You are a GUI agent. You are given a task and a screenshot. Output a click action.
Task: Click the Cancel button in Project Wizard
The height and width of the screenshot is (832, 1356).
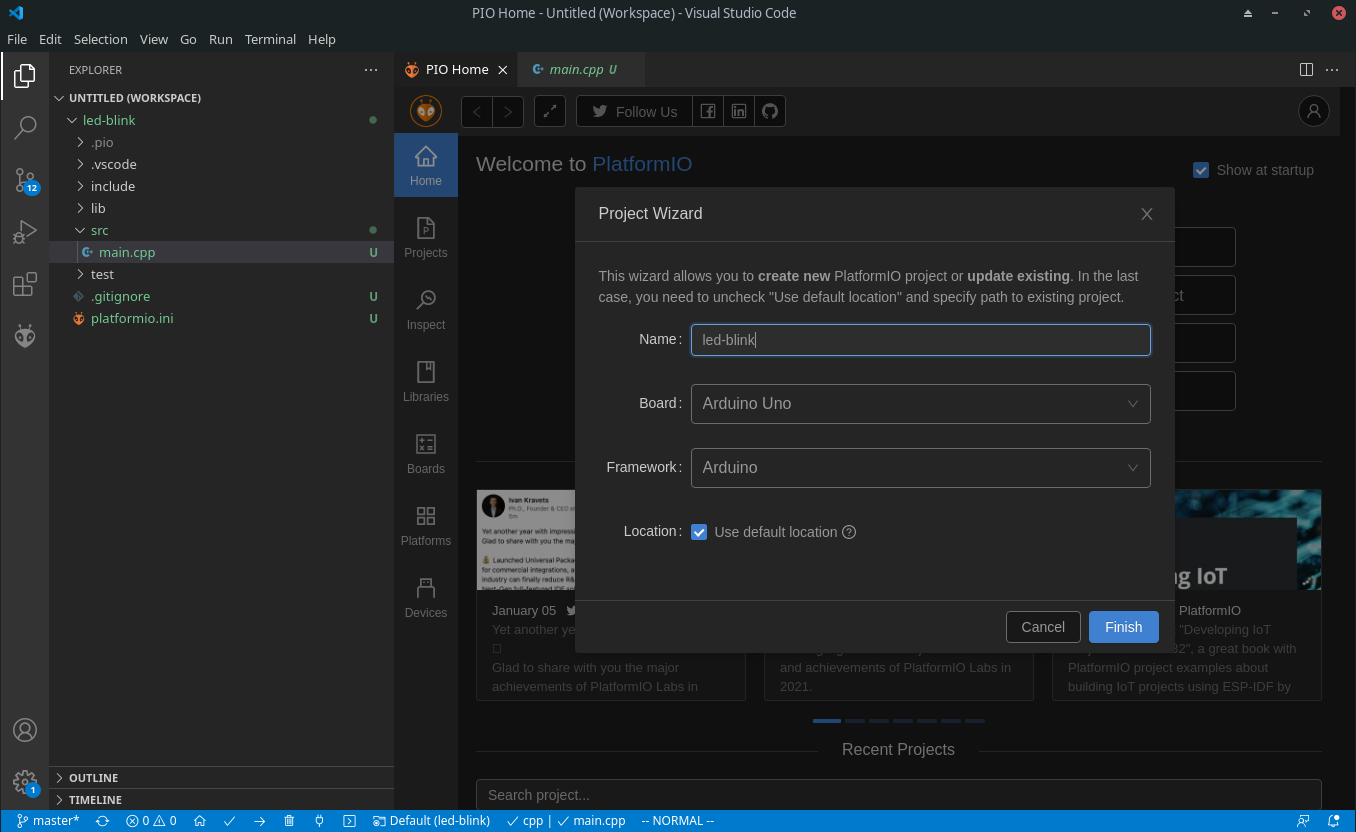(x=1043, y=627)
